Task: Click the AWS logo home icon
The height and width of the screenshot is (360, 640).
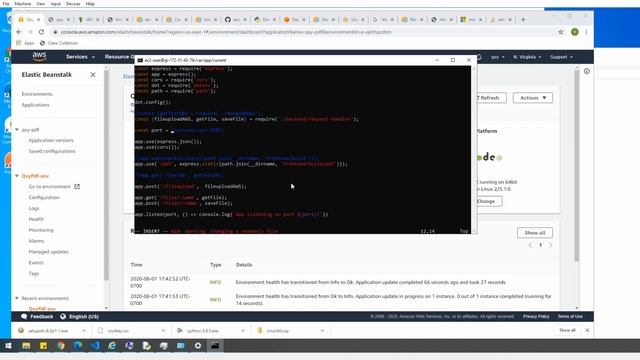Action: [x=39, y=56]
